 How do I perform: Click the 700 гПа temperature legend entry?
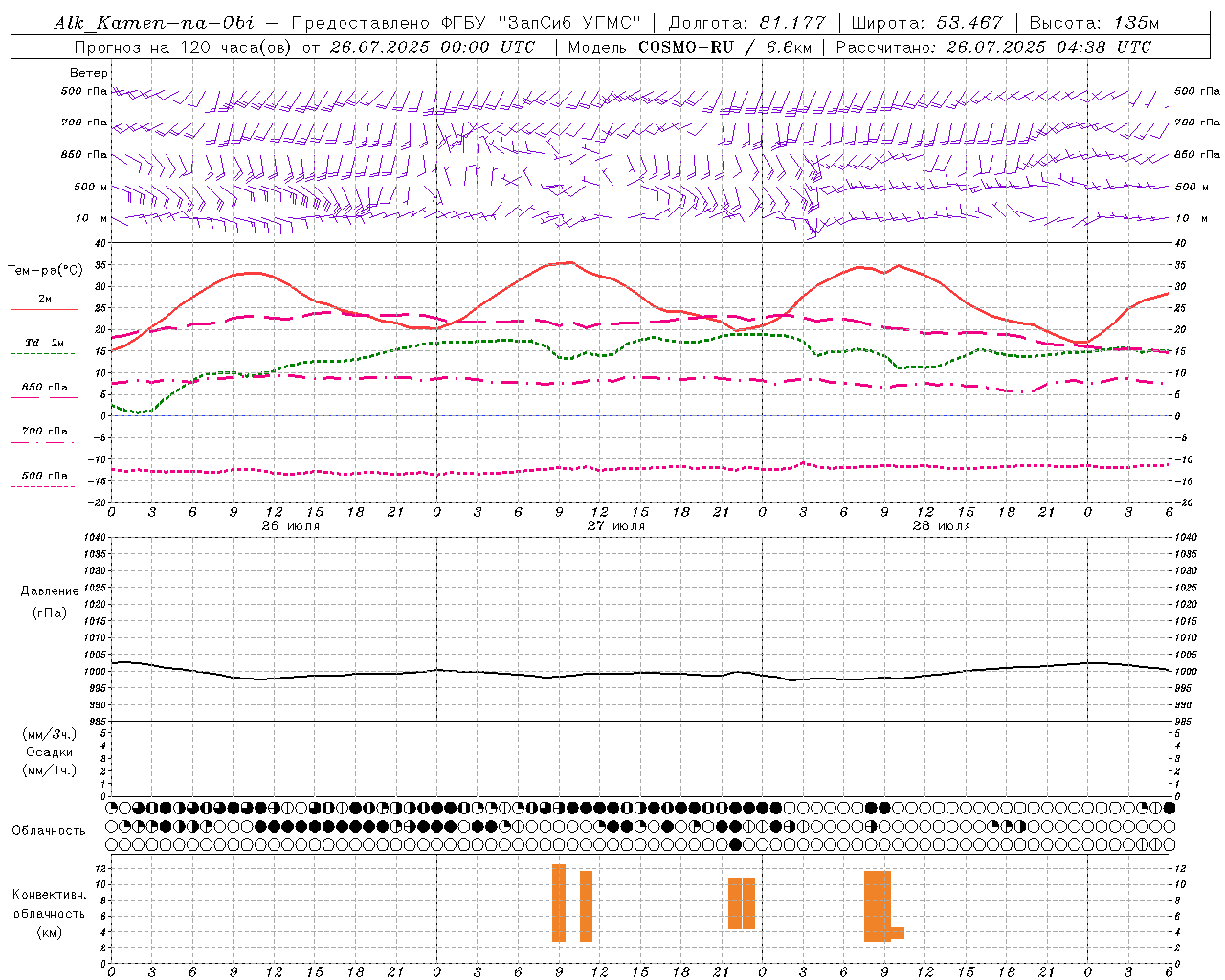pyautogui.click(x=44, y=432)
